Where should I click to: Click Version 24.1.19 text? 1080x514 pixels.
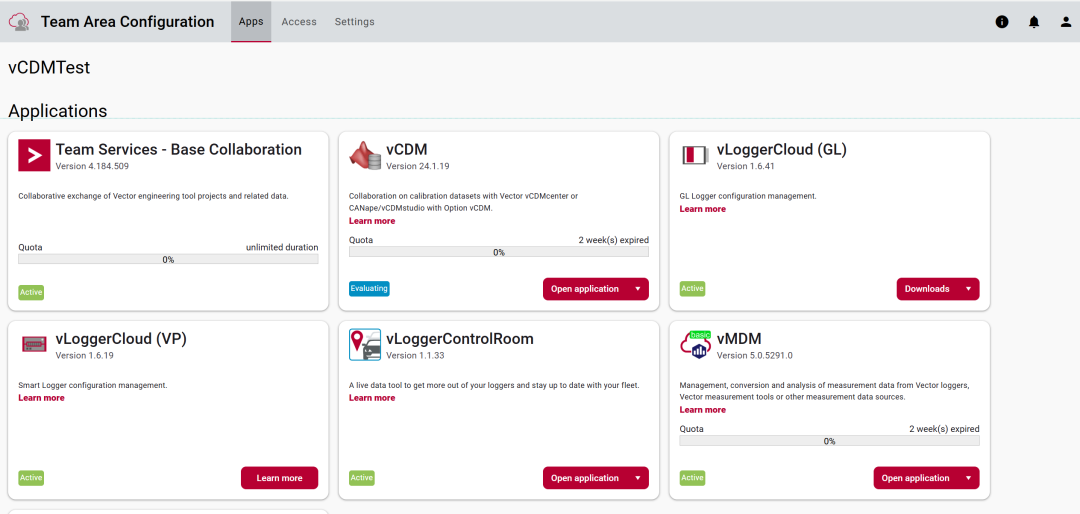click(418, 166)
